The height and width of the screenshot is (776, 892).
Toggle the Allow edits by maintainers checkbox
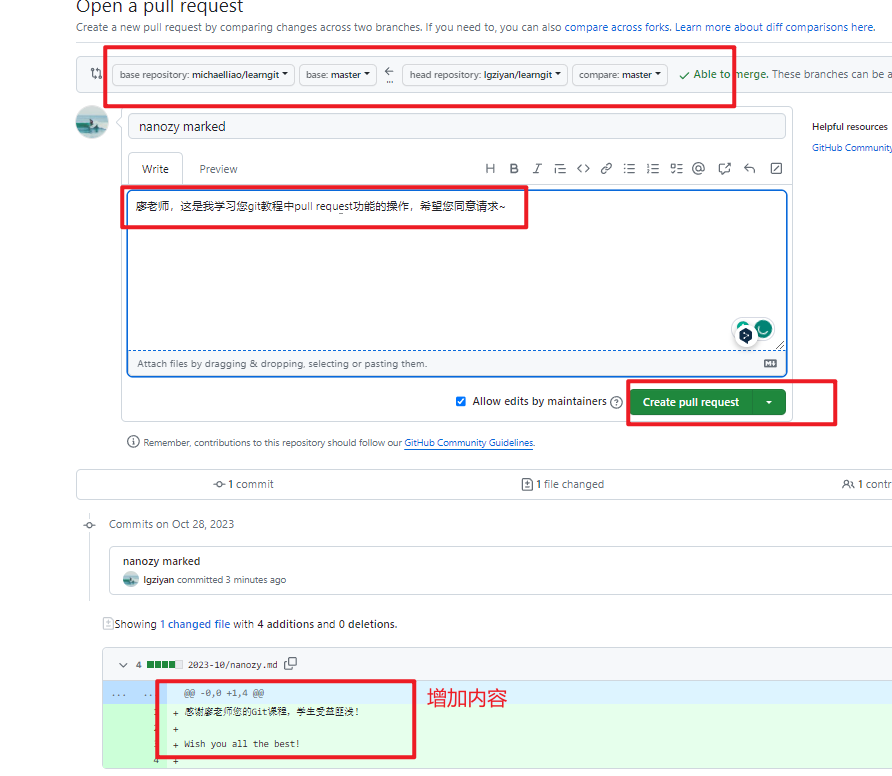461,402
